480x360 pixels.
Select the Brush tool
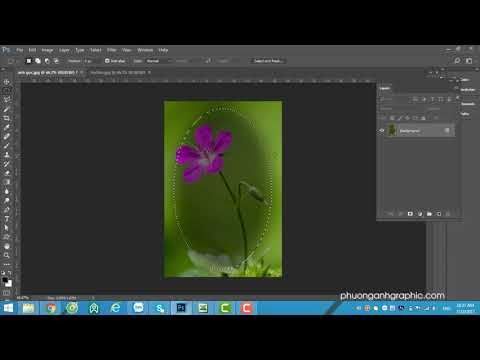[7, 145]
